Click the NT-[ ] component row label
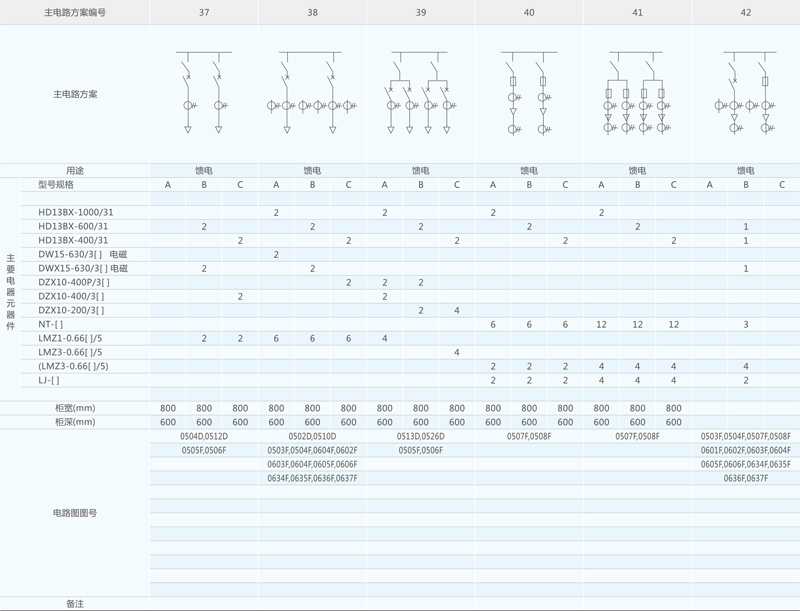This screenshot has width=800, height=611. click(51, 325)
